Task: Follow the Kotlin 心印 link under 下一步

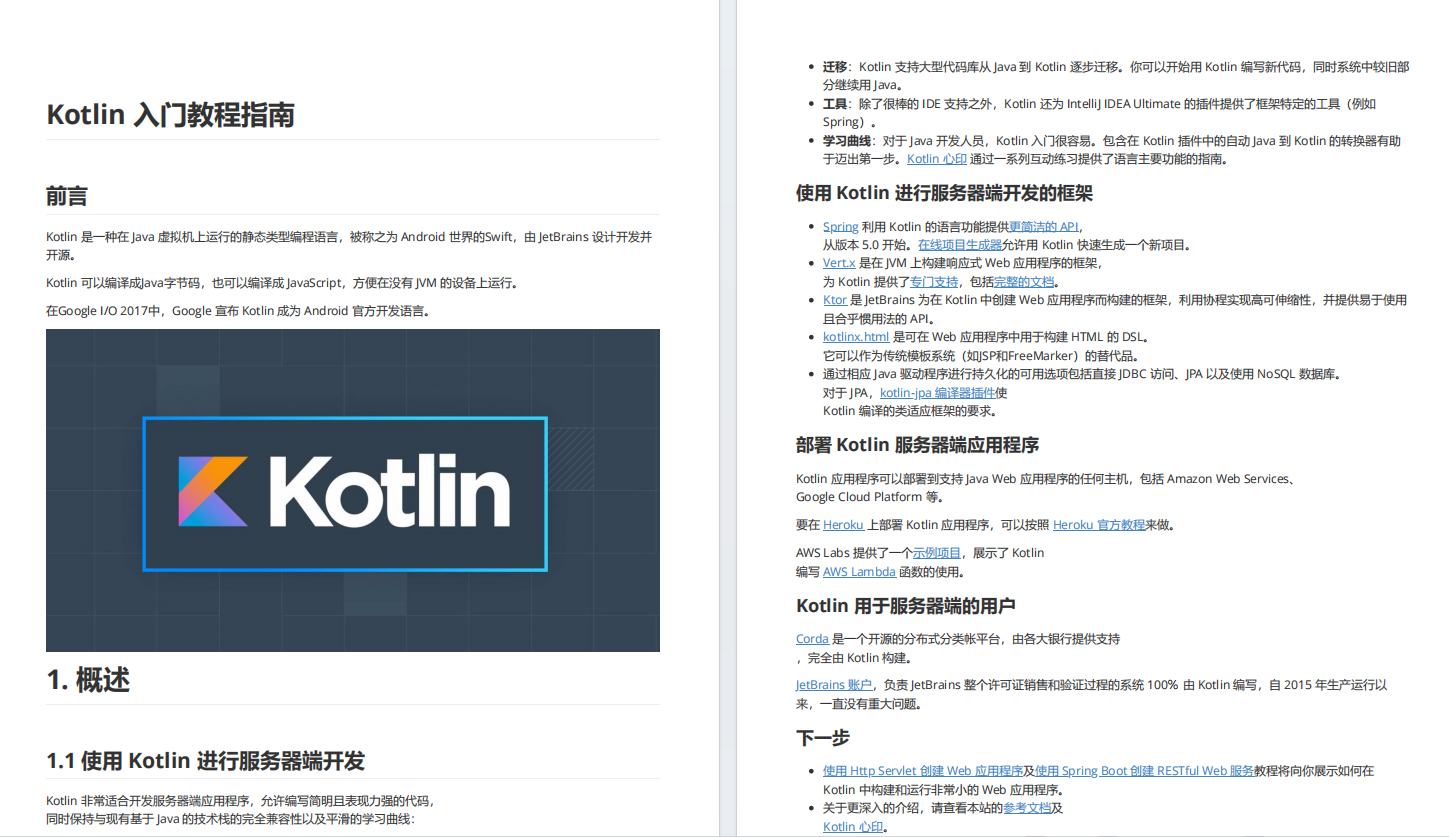Action: 849,826
